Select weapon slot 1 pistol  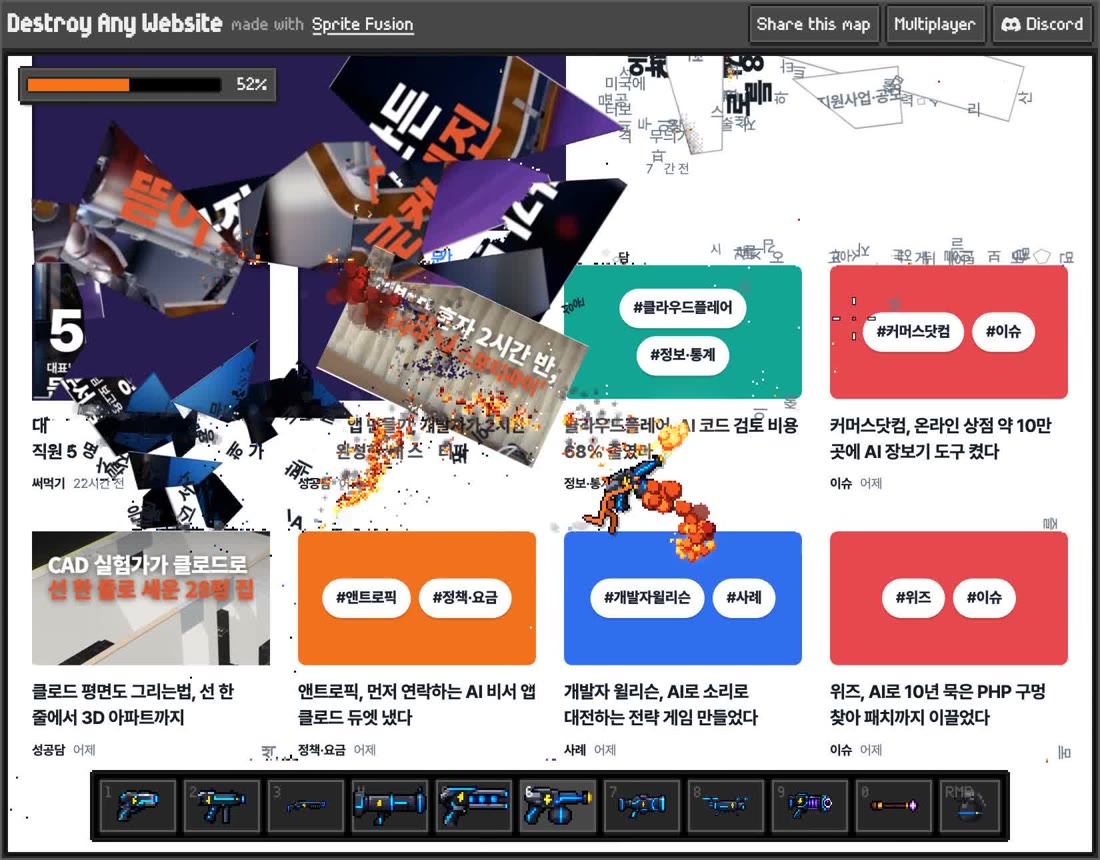[138, 805]
